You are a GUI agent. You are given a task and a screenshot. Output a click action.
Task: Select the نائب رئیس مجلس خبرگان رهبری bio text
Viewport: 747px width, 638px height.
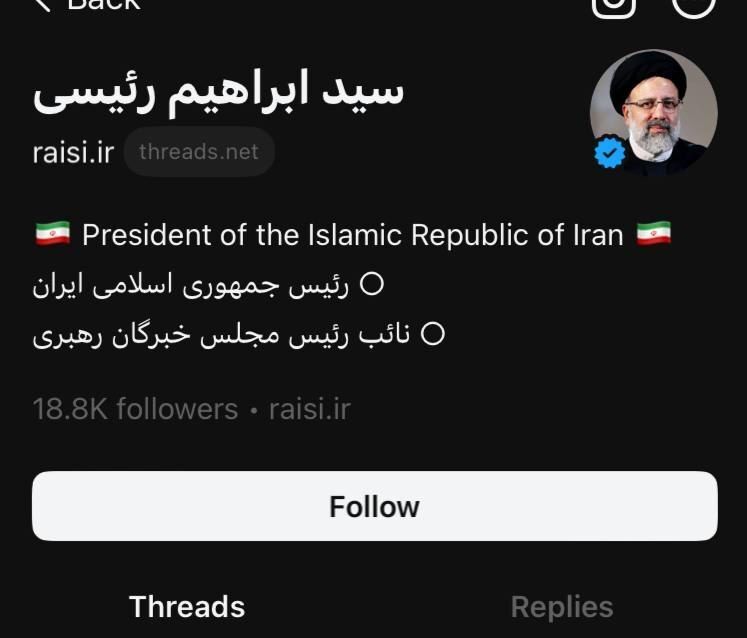pos(222,335)
